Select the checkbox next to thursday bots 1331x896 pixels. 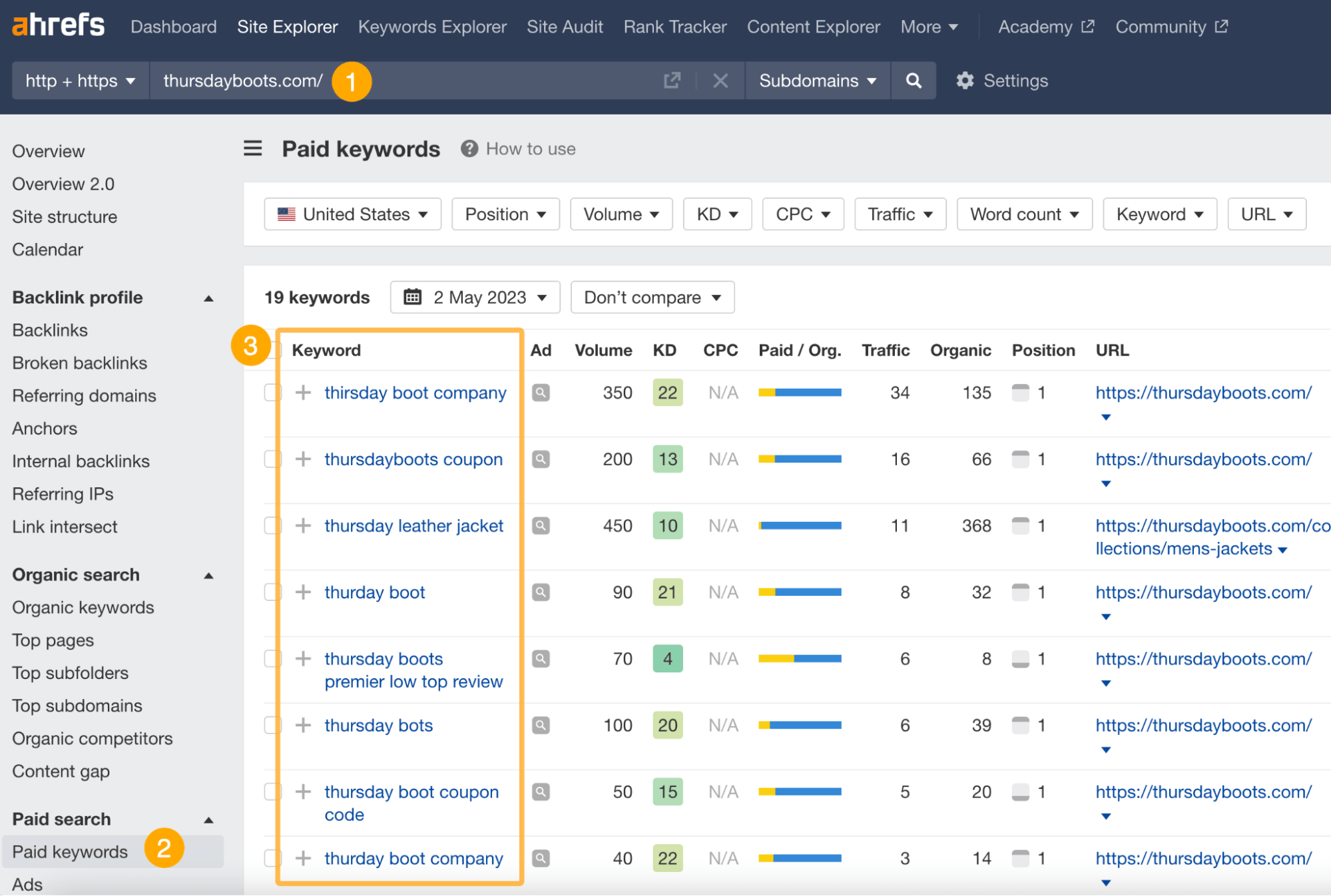(272, 725)
